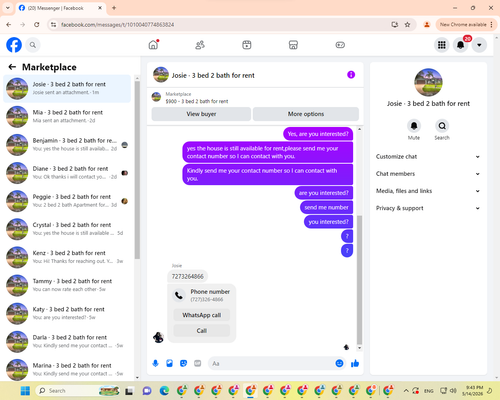This screenshot has width=500, height=400.
Task: Open the purple conversation information icon
Action: coord(351,75)
